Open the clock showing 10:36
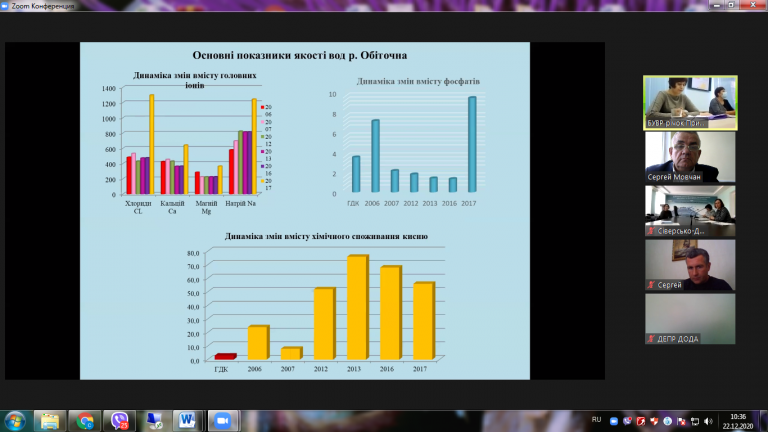 click(x=738, y=421)
